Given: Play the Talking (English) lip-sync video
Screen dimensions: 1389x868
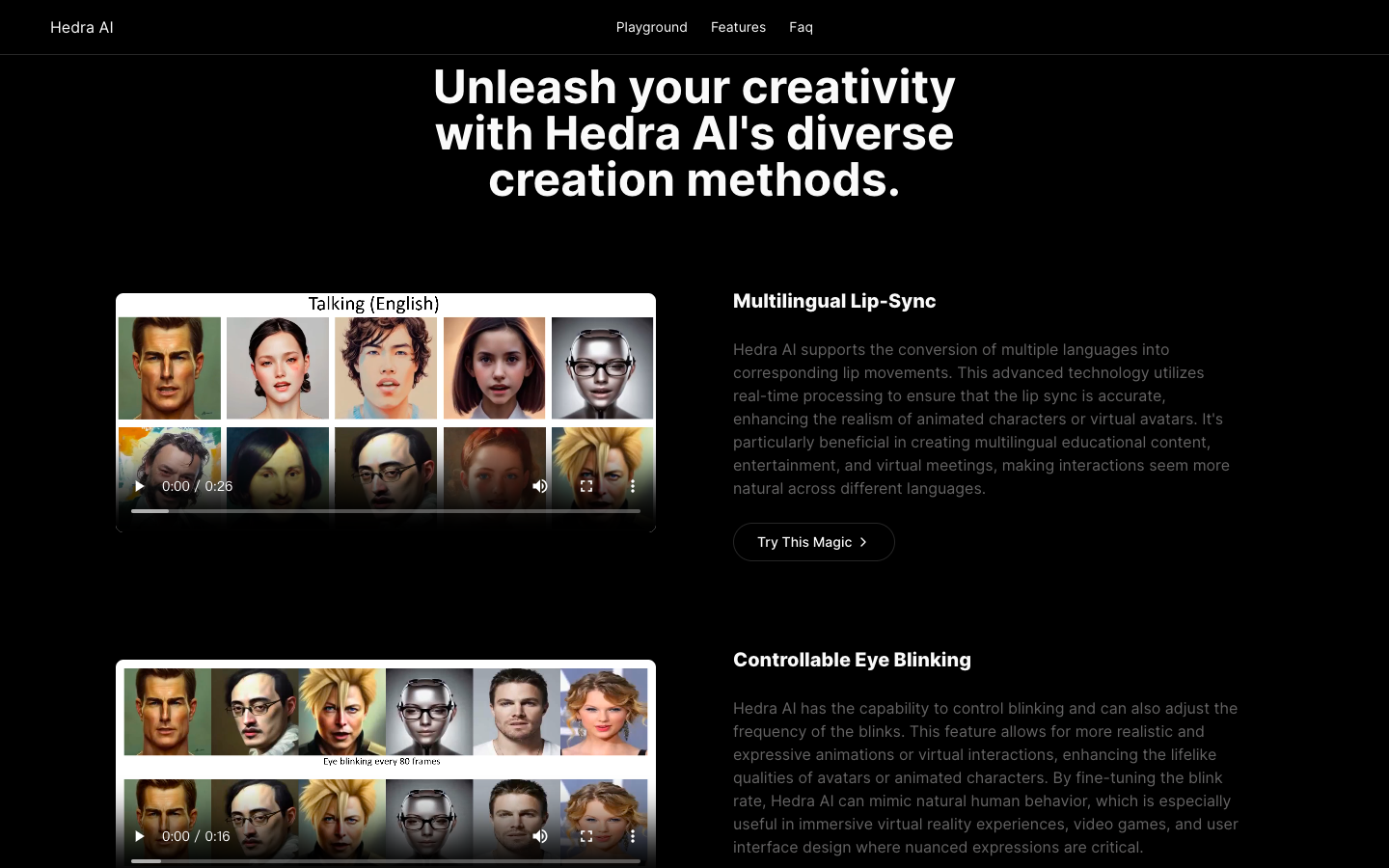Looking at the screenshot, I should tap(139, 486).
